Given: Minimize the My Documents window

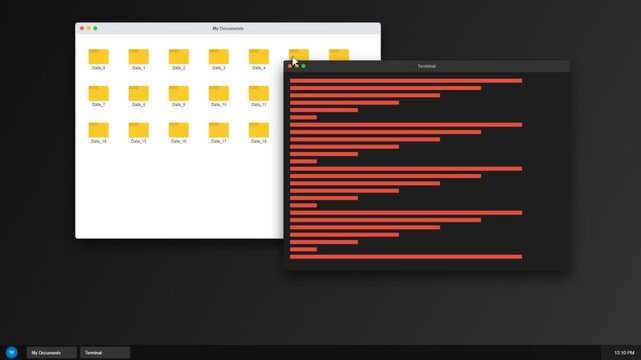Looking at the screenshot, I should (x=89, y=28).
